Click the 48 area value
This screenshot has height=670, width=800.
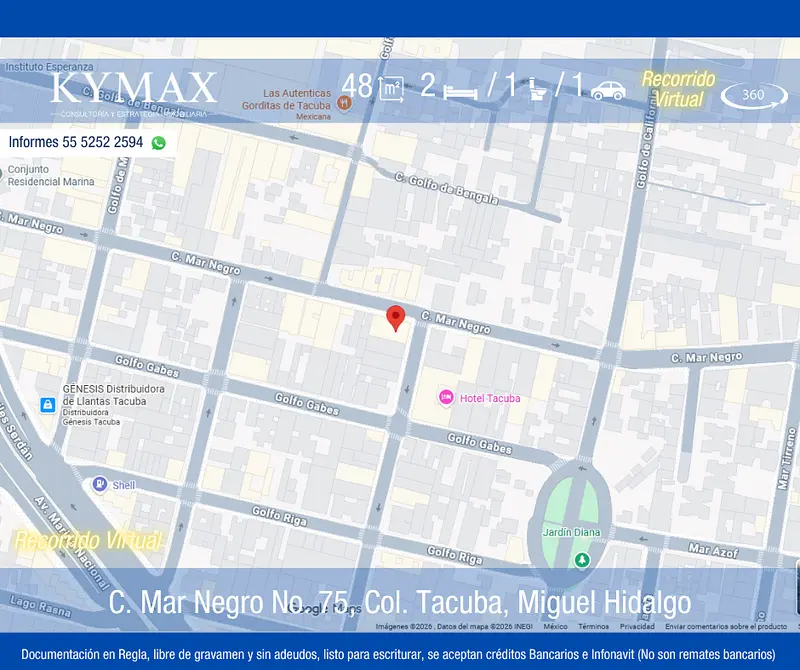(x=357, y=85)
